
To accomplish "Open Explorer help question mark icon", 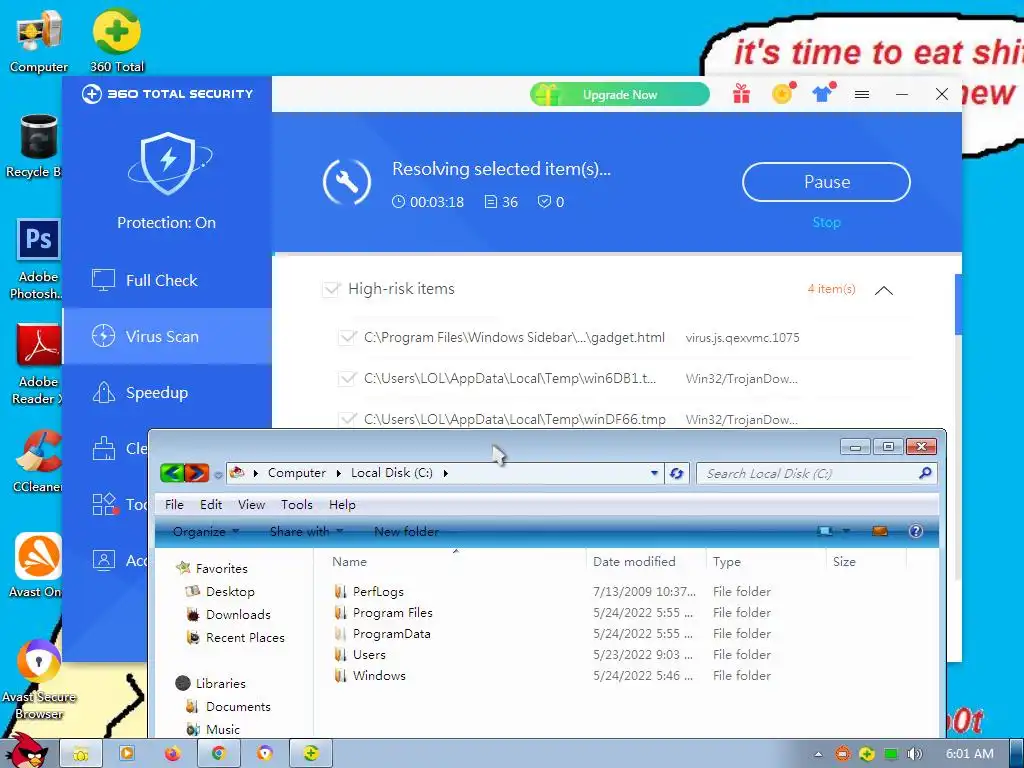I will tap(916, 531).
